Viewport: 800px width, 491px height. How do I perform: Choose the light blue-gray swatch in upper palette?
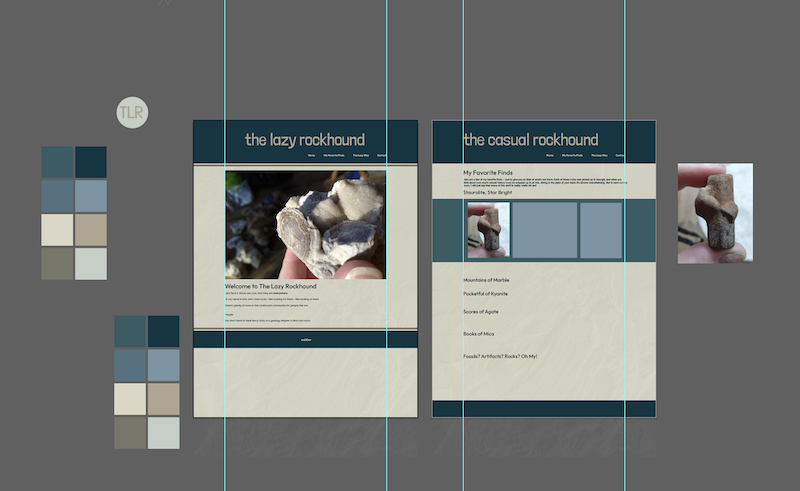91,196
